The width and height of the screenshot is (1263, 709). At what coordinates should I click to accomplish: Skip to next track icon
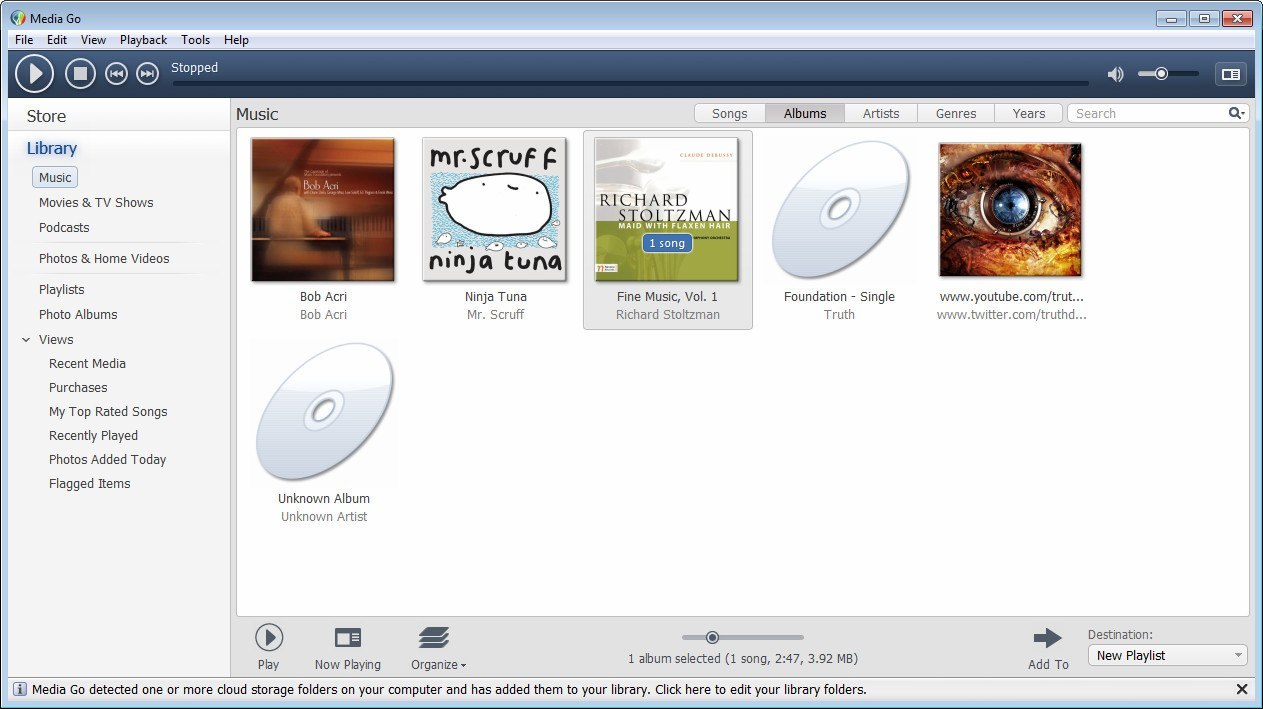147,73
